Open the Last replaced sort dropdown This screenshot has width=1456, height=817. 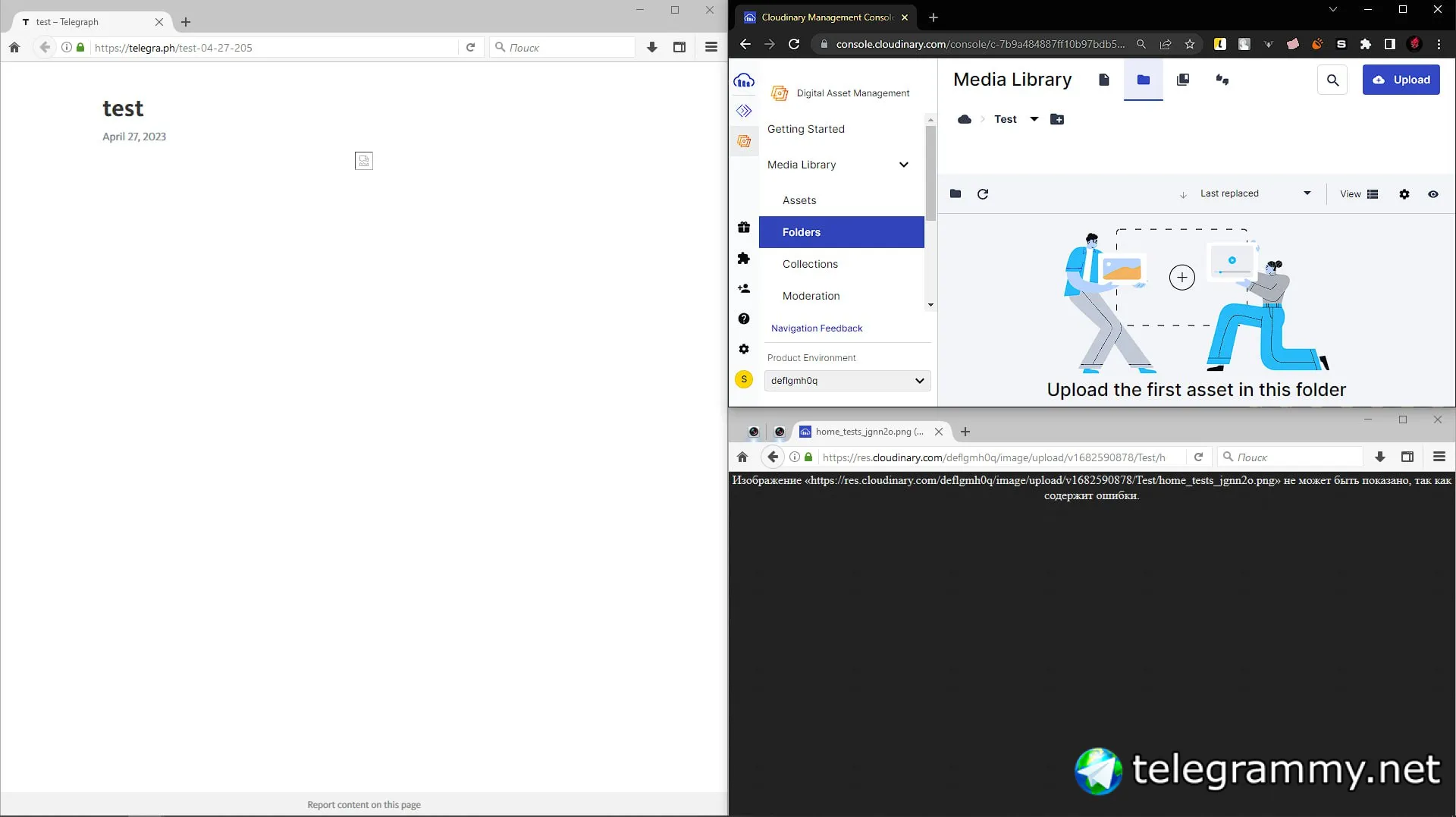pos(1256,193)
